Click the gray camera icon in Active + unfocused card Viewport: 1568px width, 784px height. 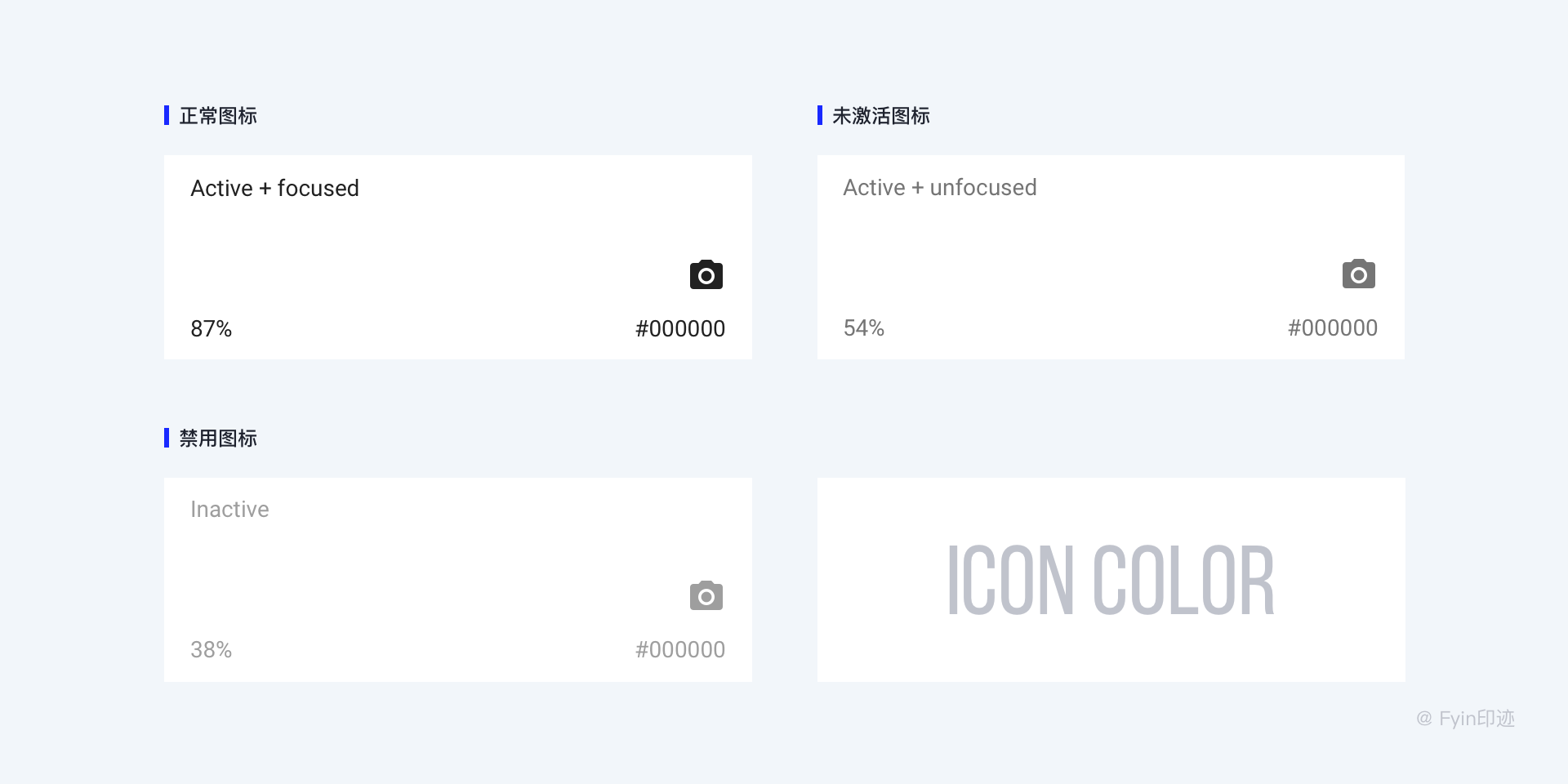coord(1359,274)
